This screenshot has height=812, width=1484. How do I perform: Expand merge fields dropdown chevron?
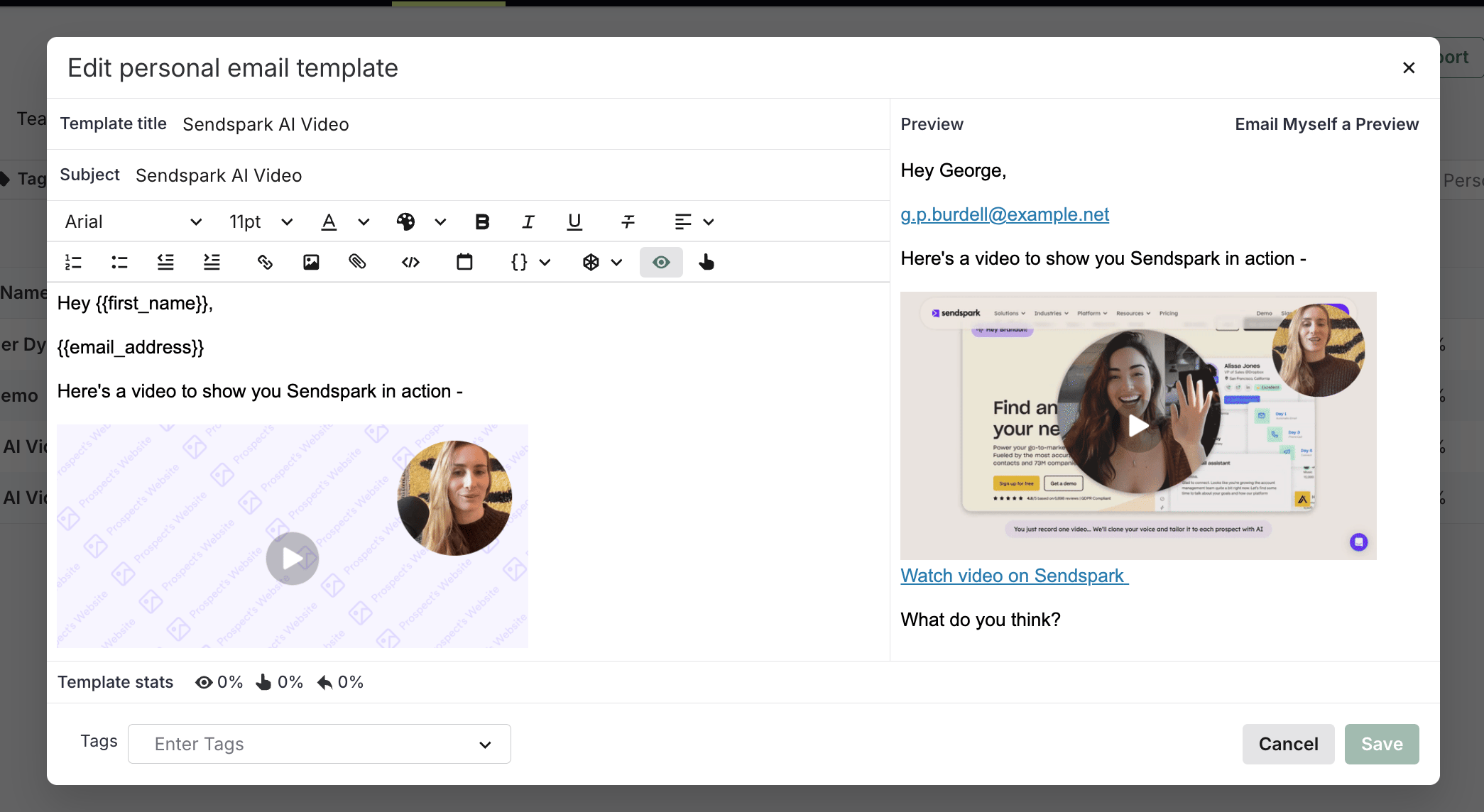tap(545, 263)
